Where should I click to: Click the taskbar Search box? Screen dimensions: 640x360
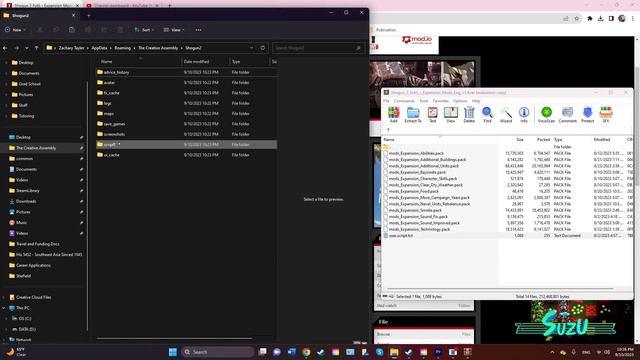point(218,352)
